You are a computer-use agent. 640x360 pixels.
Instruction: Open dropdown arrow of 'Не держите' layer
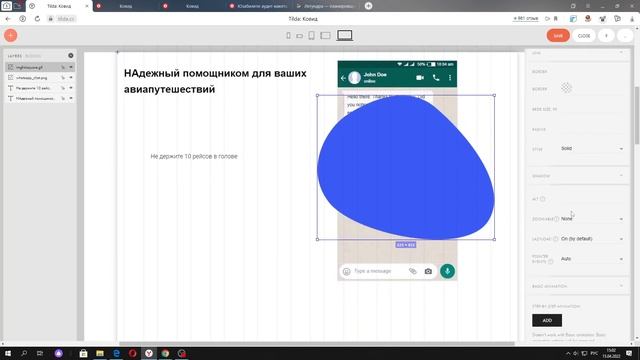coord(71,88)
